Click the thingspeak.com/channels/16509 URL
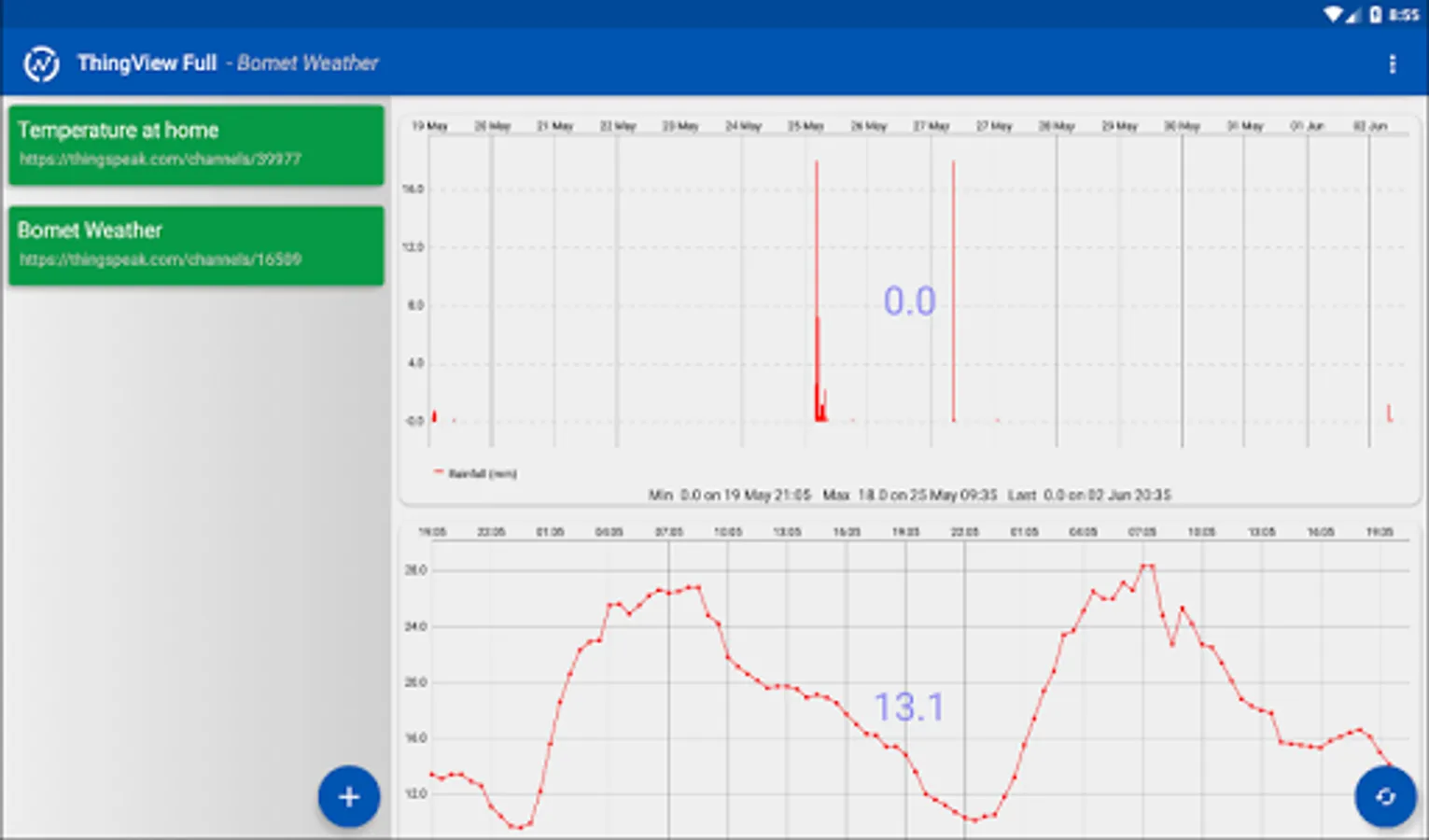This screenshot has width=1429, height=840. pyautogui.click(x=161, y=259)
